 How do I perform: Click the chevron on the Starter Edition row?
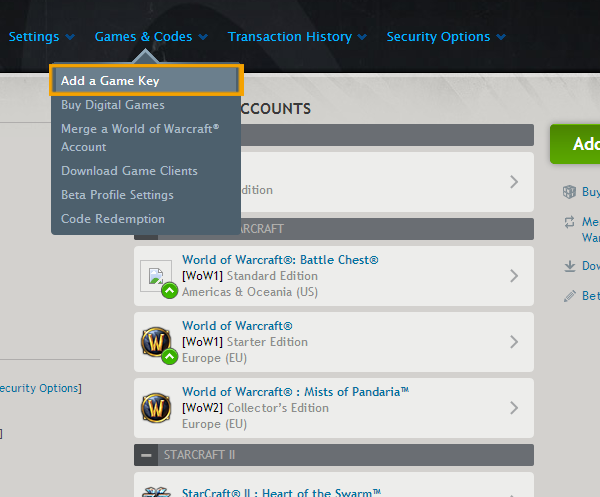point(514,342)
